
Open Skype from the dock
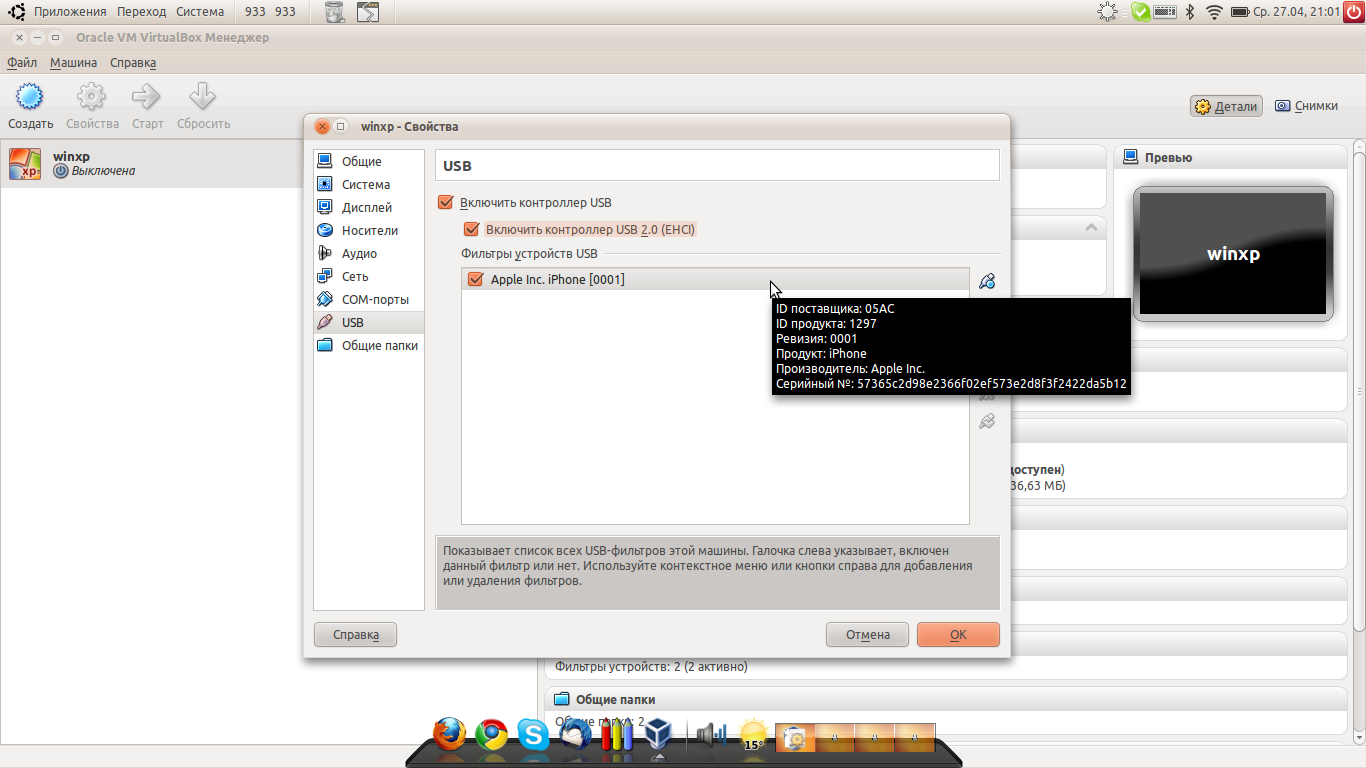(x=533, y=735)
